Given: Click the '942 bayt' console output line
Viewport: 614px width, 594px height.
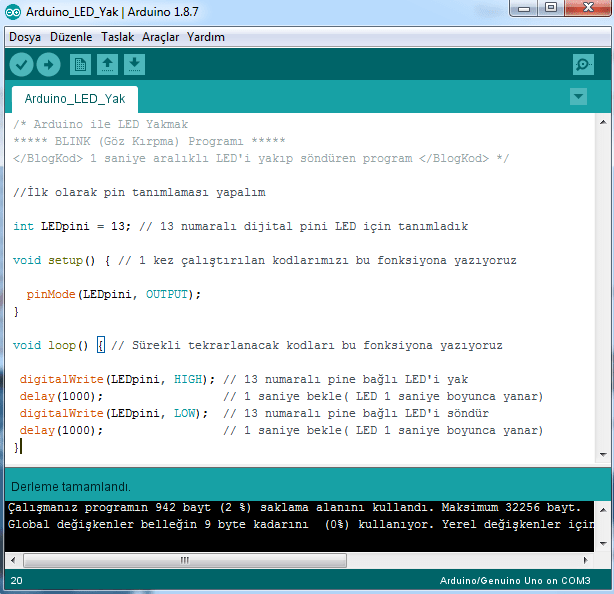Looking at the screenshot, I should point(294,507).
